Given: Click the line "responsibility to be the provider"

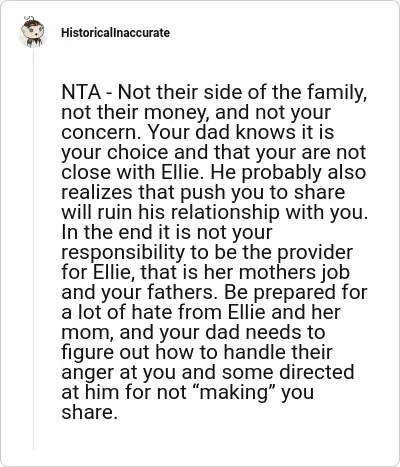Looking at the screenshot, I should [x=207, y=252].
